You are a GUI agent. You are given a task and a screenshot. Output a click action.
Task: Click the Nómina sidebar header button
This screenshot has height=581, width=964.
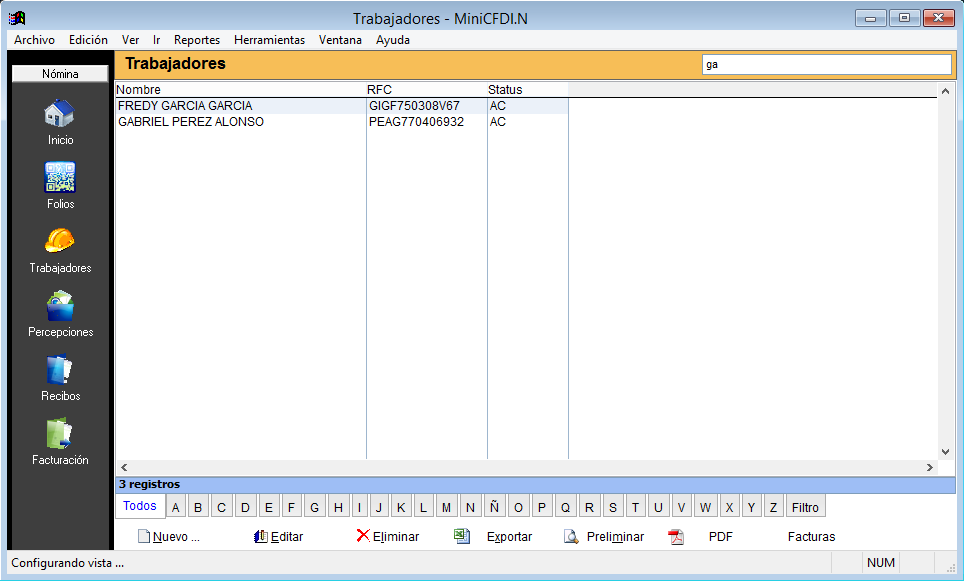(x=60, y=74)
